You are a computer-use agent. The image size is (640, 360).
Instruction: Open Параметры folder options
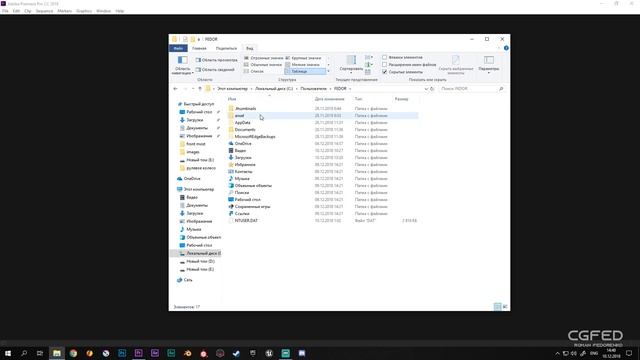coord(489,64)
